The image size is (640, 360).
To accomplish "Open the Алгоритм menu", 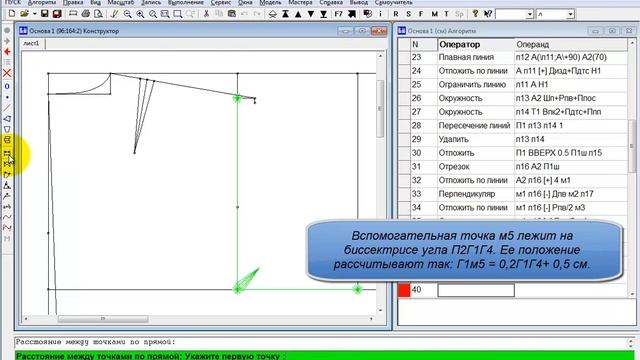I will [x=42, y=2].
